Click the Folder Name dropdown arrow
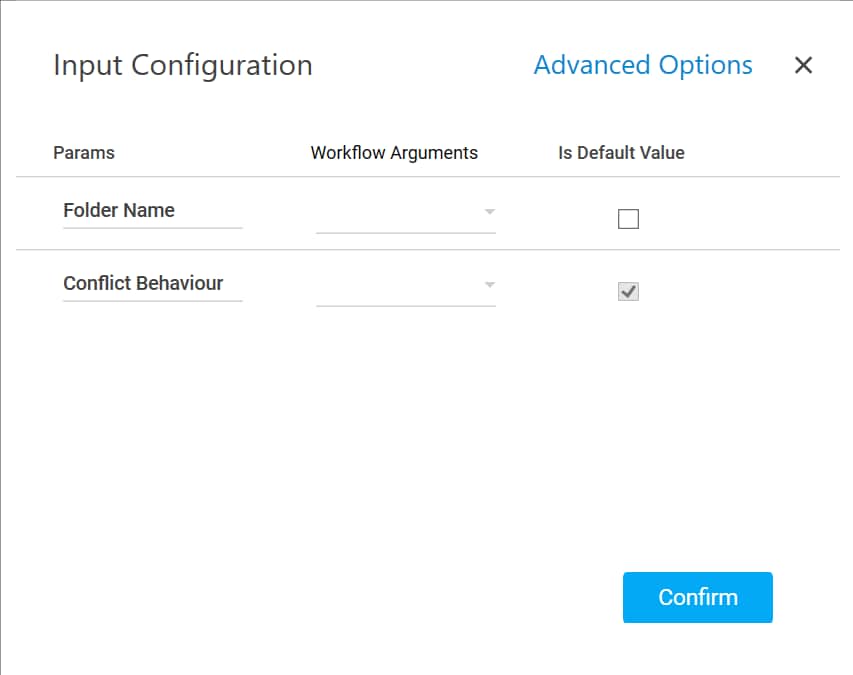The width and height of the screenshot is (853, 675). (x=489, y=212)
